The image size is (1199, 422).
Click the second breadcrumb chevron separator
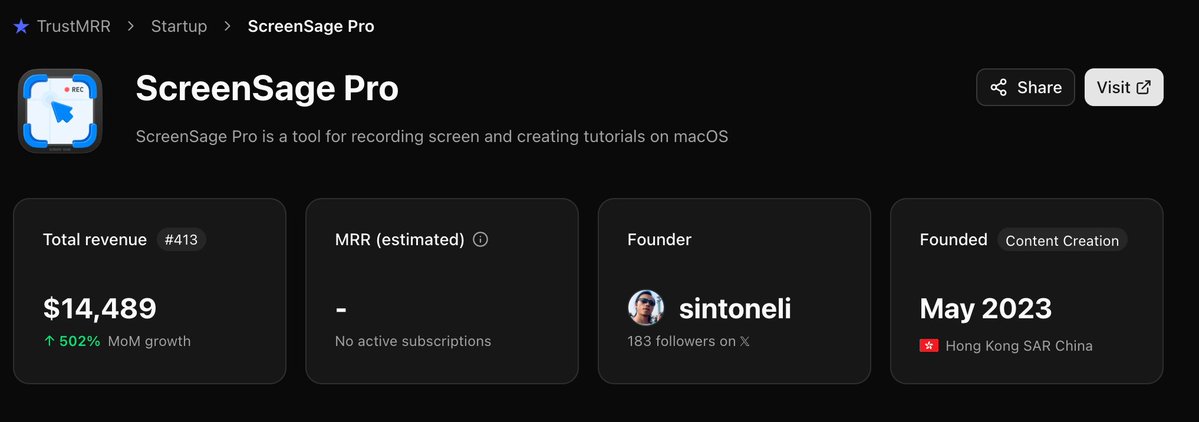228,27
